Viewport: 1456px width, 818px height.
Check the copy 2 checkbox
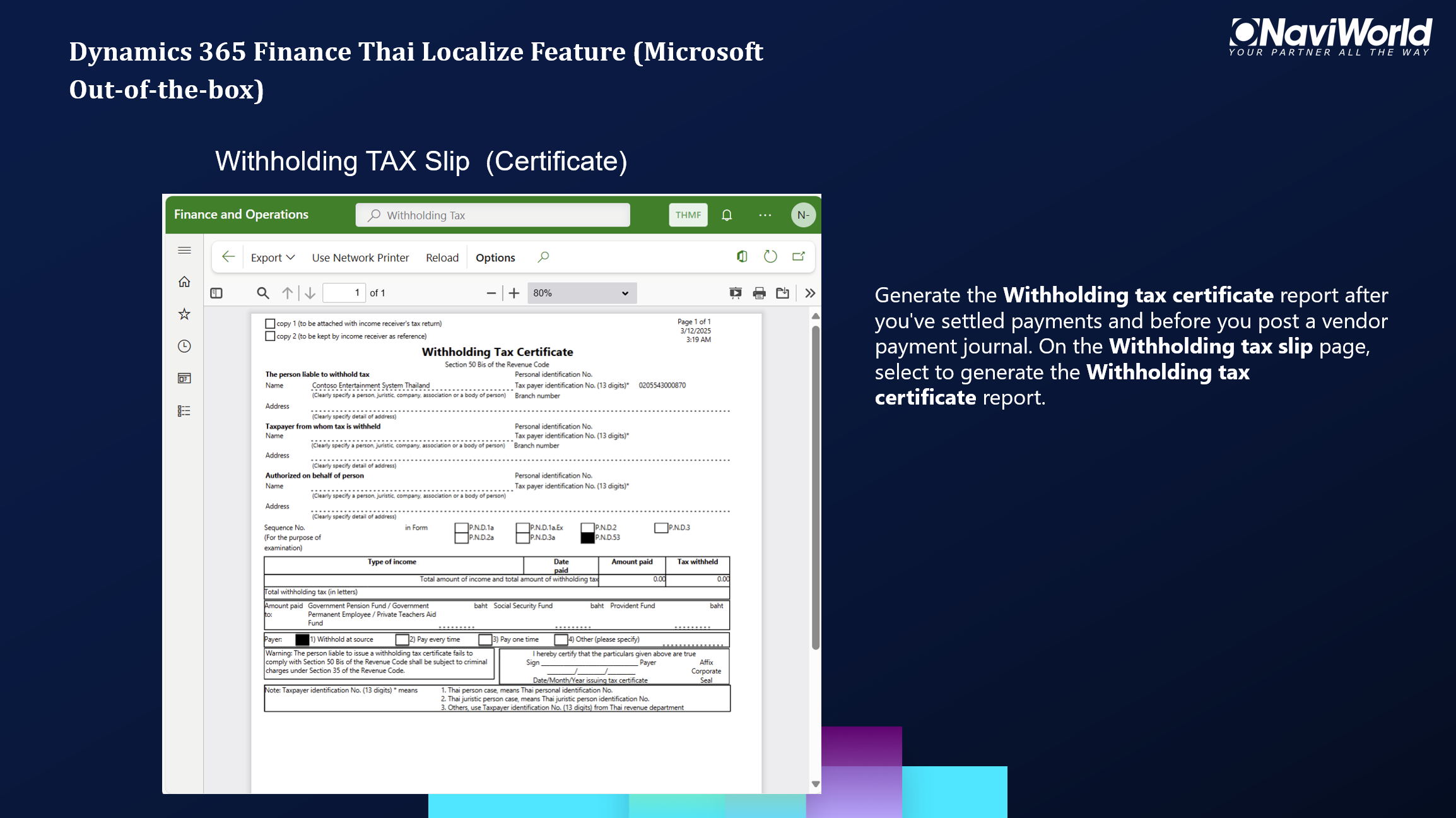coord(270,336)
